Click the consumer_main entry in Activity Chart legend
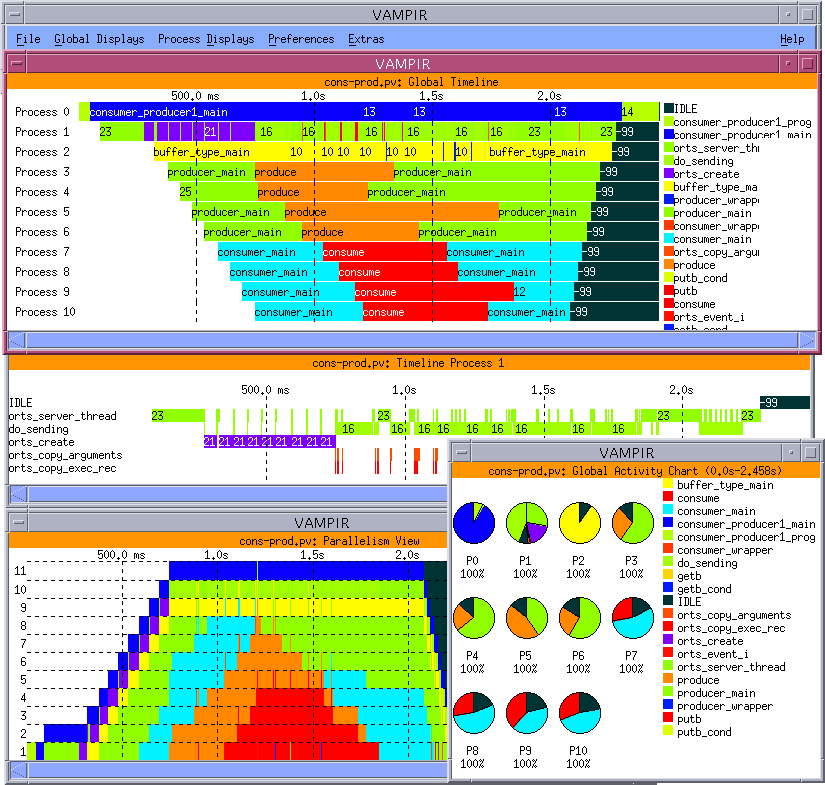The height and width of the screenshot is (785, 825). [x=716, y=510]
